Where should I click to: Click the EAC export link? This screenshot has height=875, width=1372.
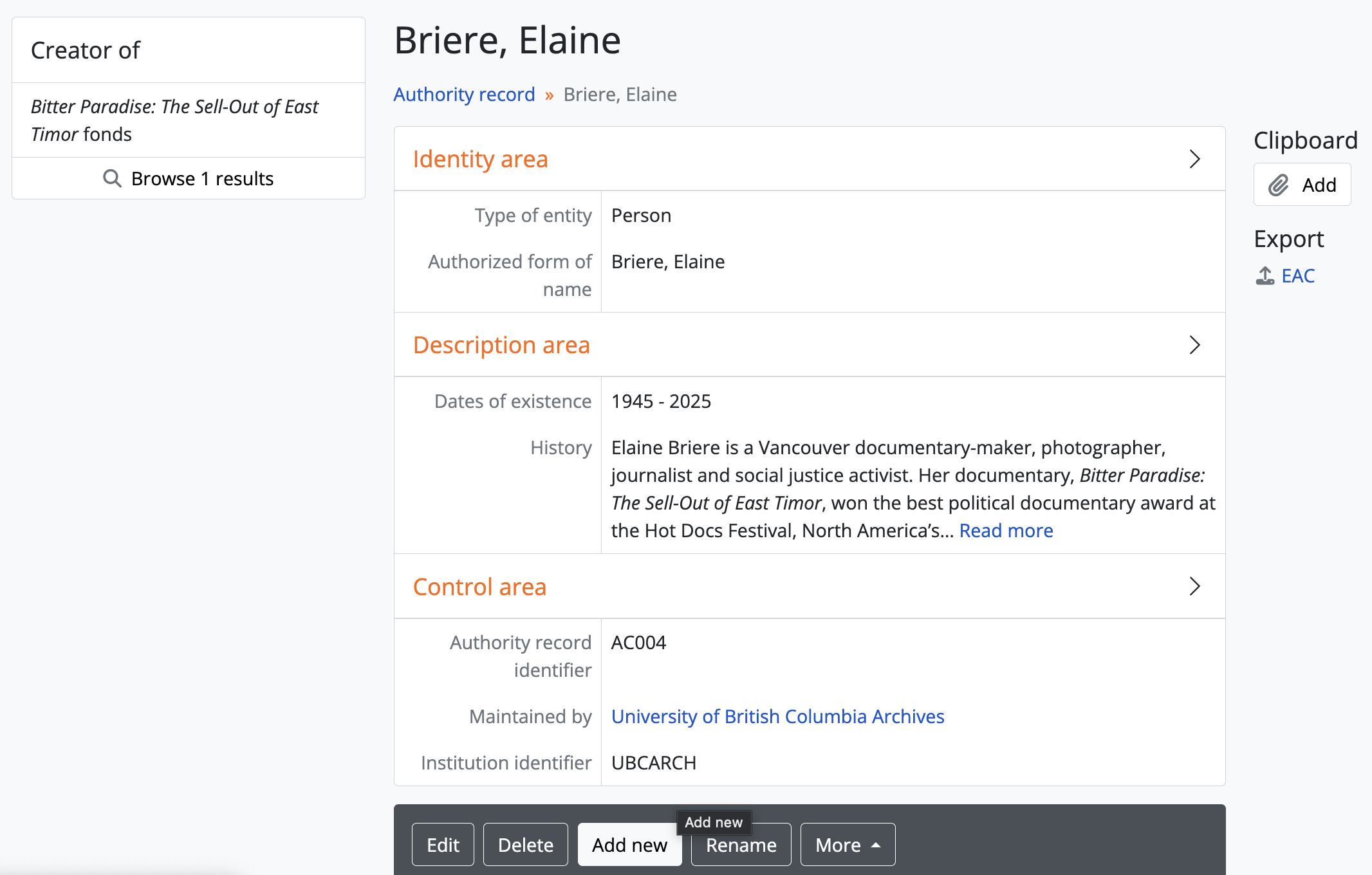point(1298,276)
